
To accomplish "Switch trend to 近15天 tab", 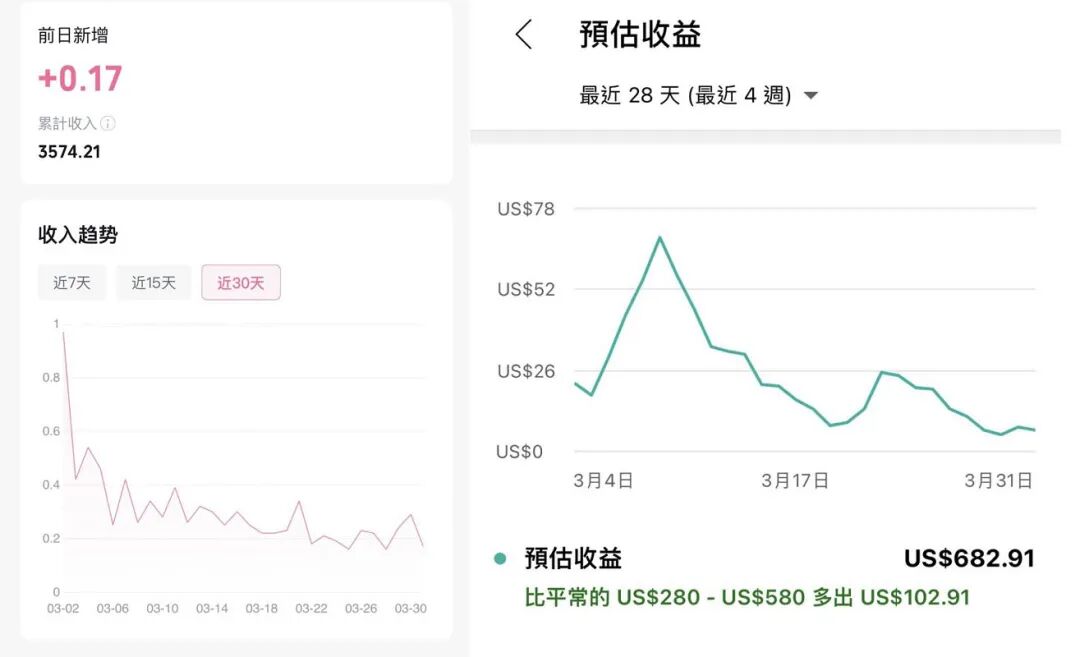I will [154, 282].
